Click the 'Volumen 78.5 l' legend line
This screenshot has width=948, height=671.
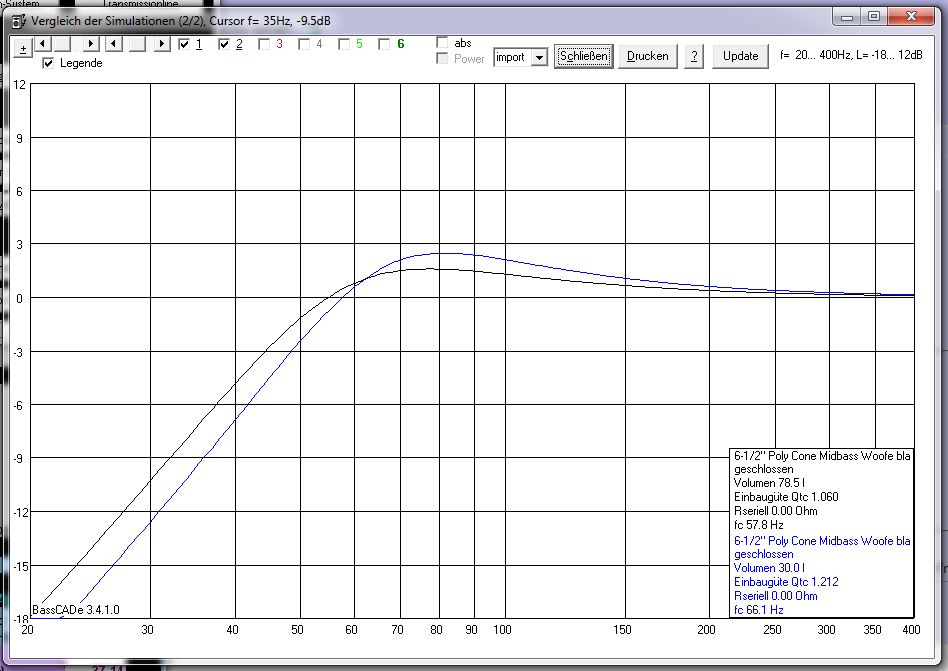click(x=769, y=483)
